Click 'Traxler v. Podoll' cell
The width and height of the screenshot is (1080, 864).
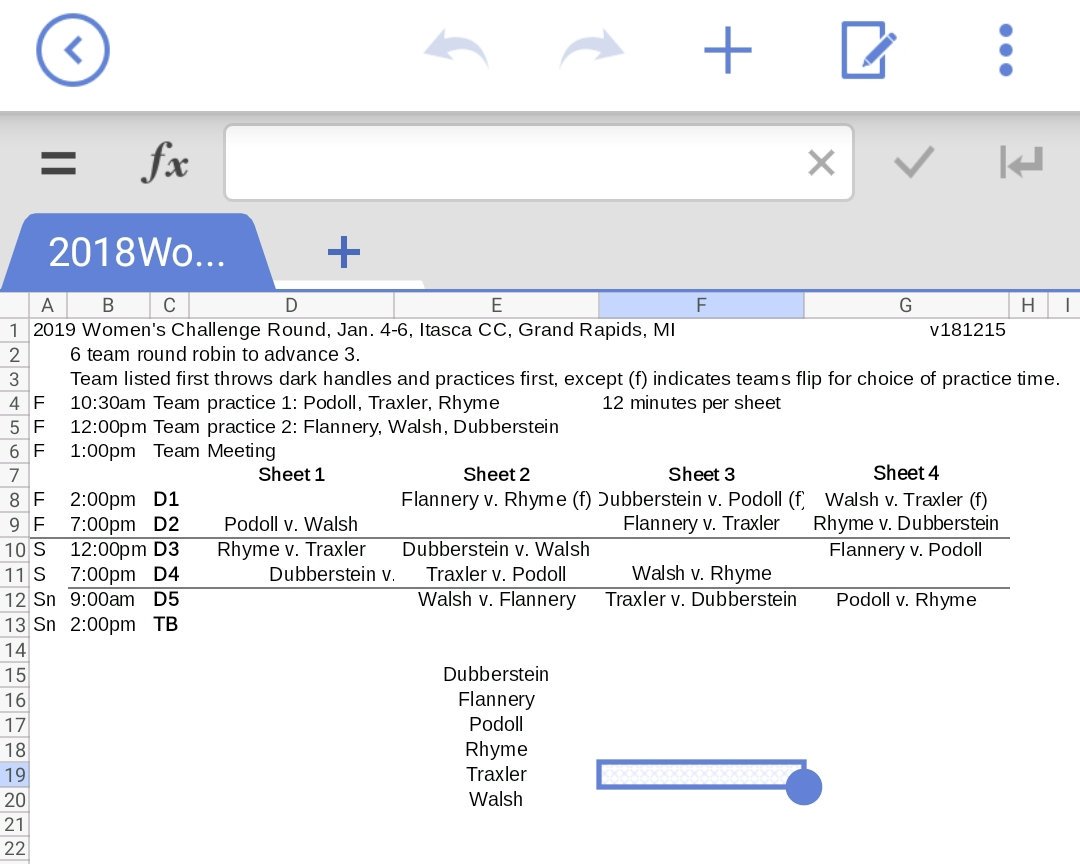[x=496, y=574]
